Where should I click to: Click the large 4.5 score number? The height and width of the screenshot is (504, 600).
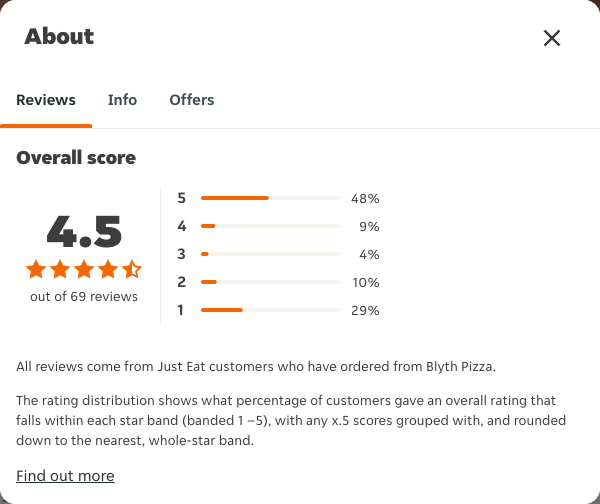click(x=84, y=231)
